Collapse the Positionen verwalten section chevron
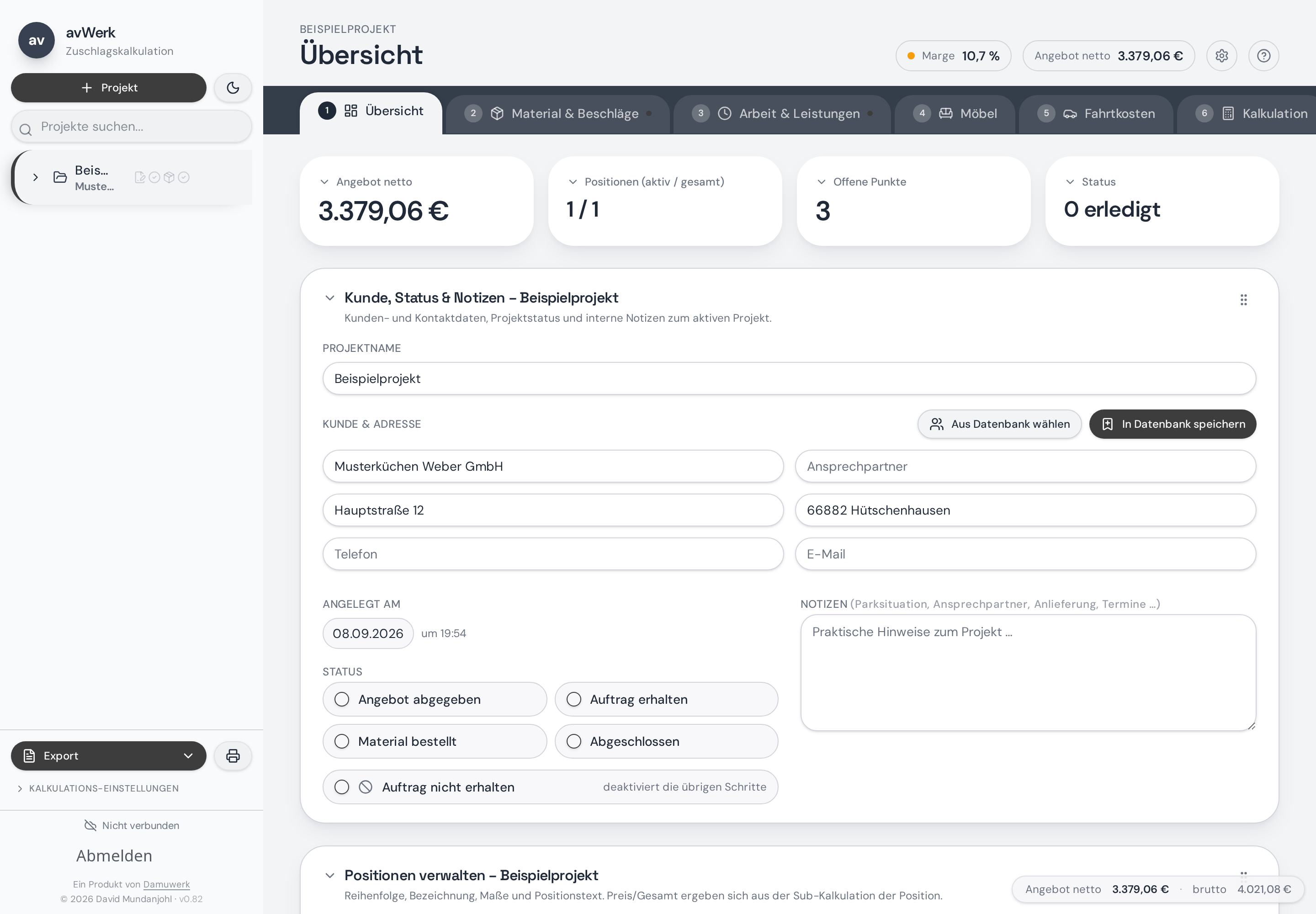This screenshot has width=1316, height=914. (329, 875)
